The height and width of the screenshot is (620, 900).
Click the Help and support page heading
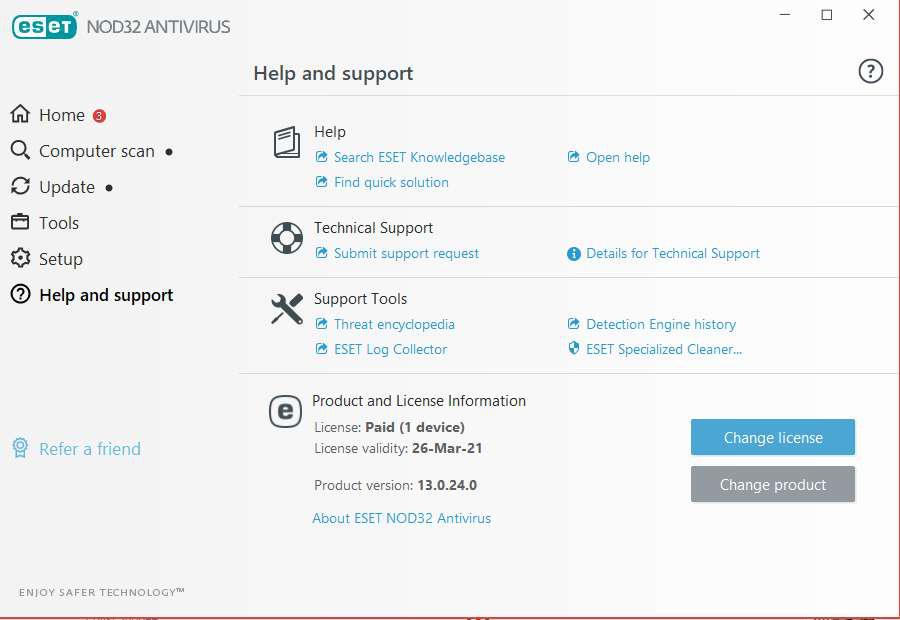tap(333, 73)
